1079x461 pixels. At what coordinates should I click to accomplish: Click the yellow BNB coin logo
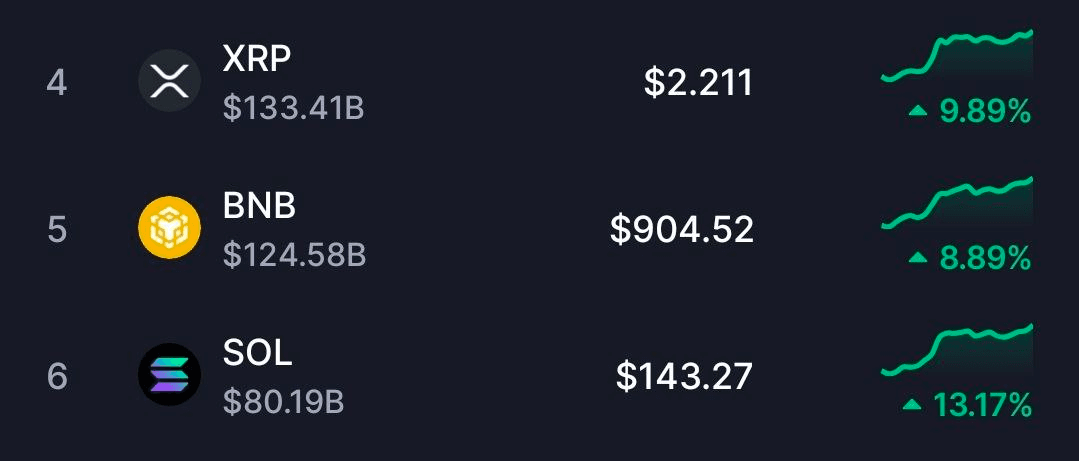(x=169, y=229)
